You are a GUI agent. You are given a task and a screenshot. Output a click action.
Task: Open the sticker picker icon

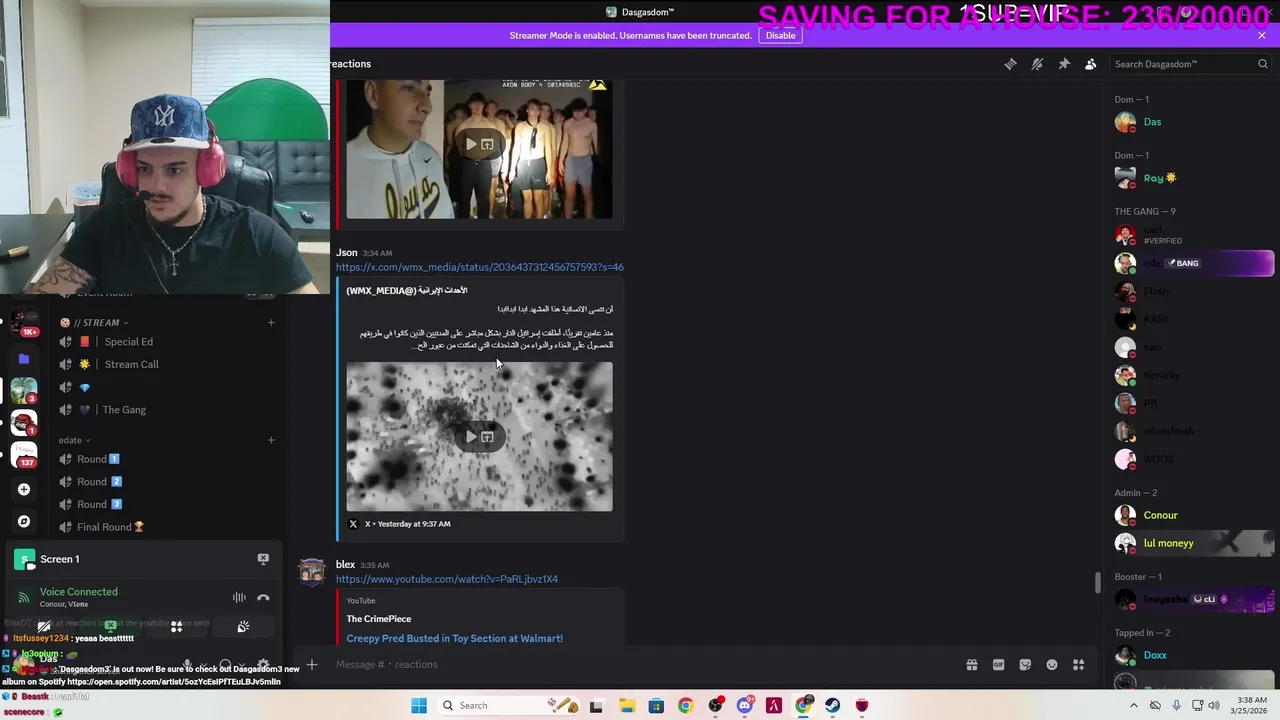tap(1025, 664)
